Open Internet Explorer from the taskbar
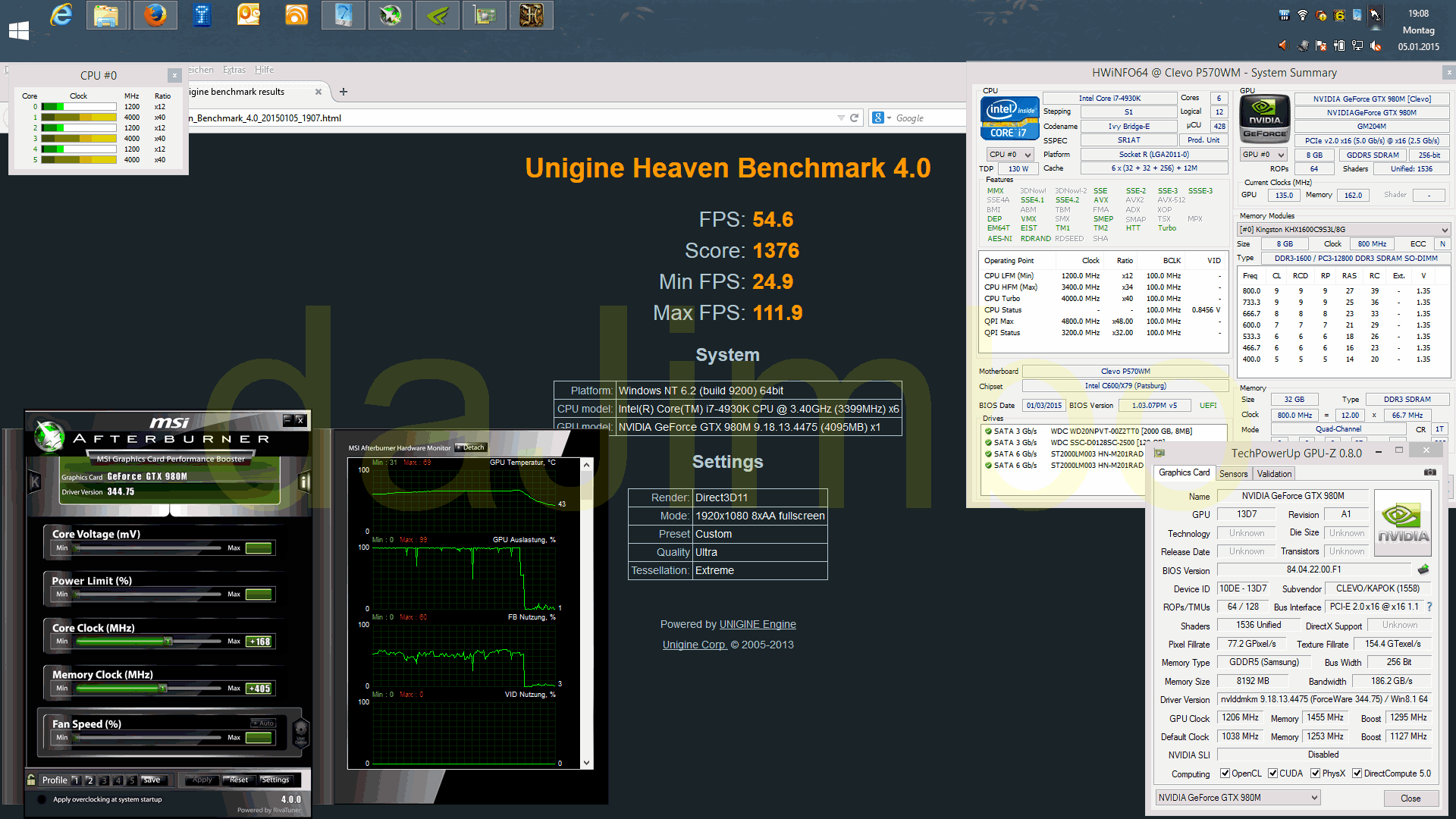1456x819 pixels. (x=61, y=15)
